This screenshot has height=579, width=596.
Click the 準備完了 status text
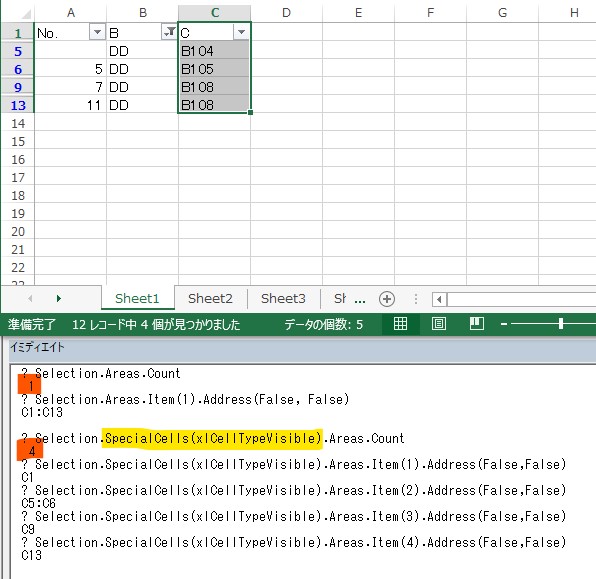[32, 324]
